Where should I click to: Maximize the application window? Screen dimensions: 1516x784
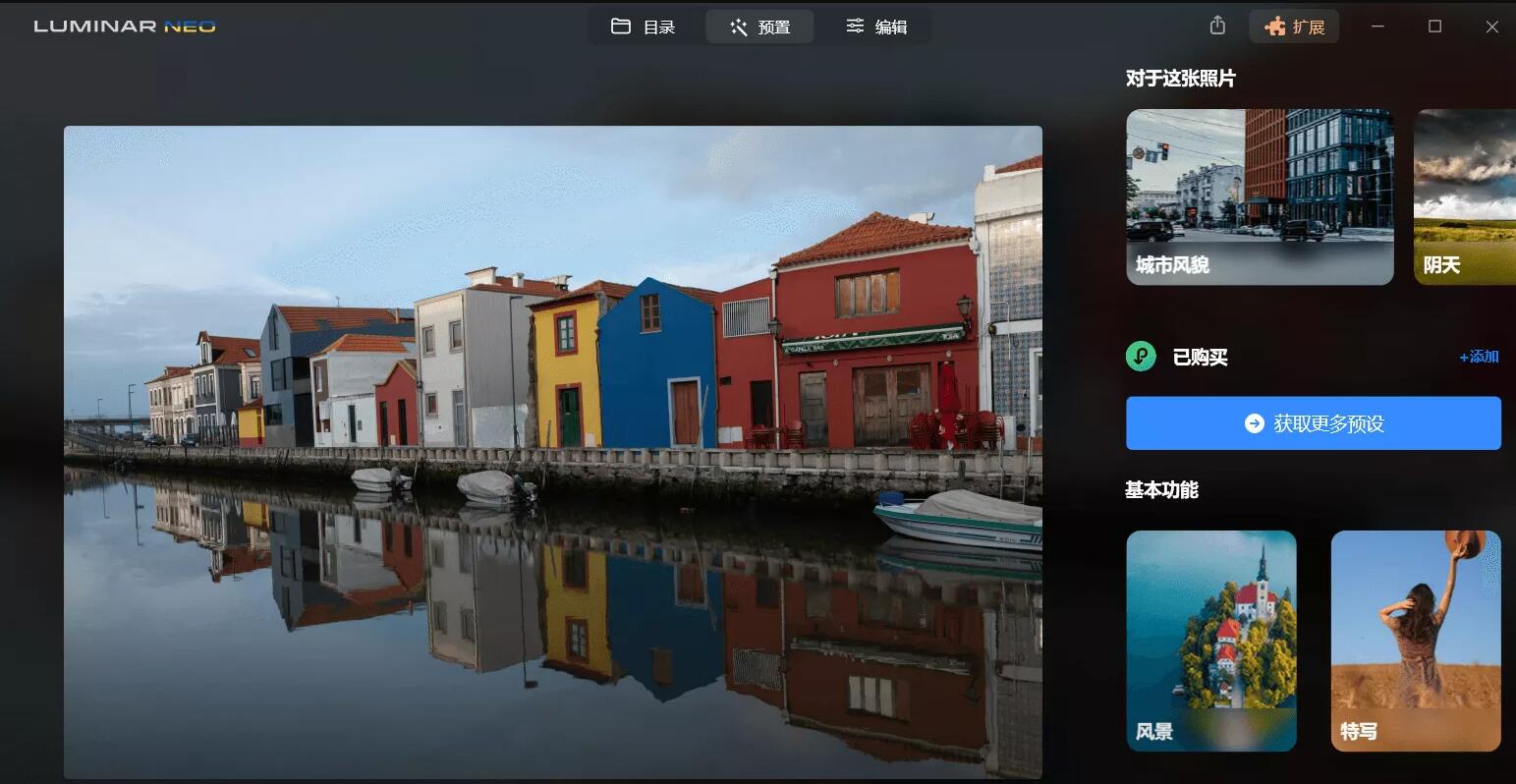(x=1434, y=27)
